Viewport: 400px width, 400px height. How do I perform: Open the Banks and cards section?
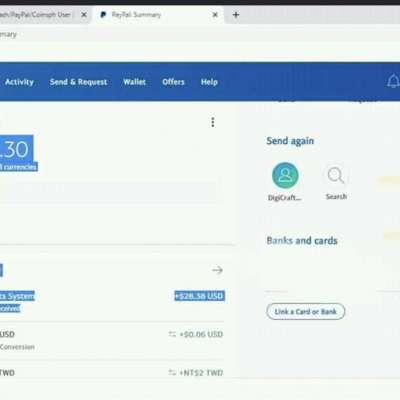click(302, 240)
